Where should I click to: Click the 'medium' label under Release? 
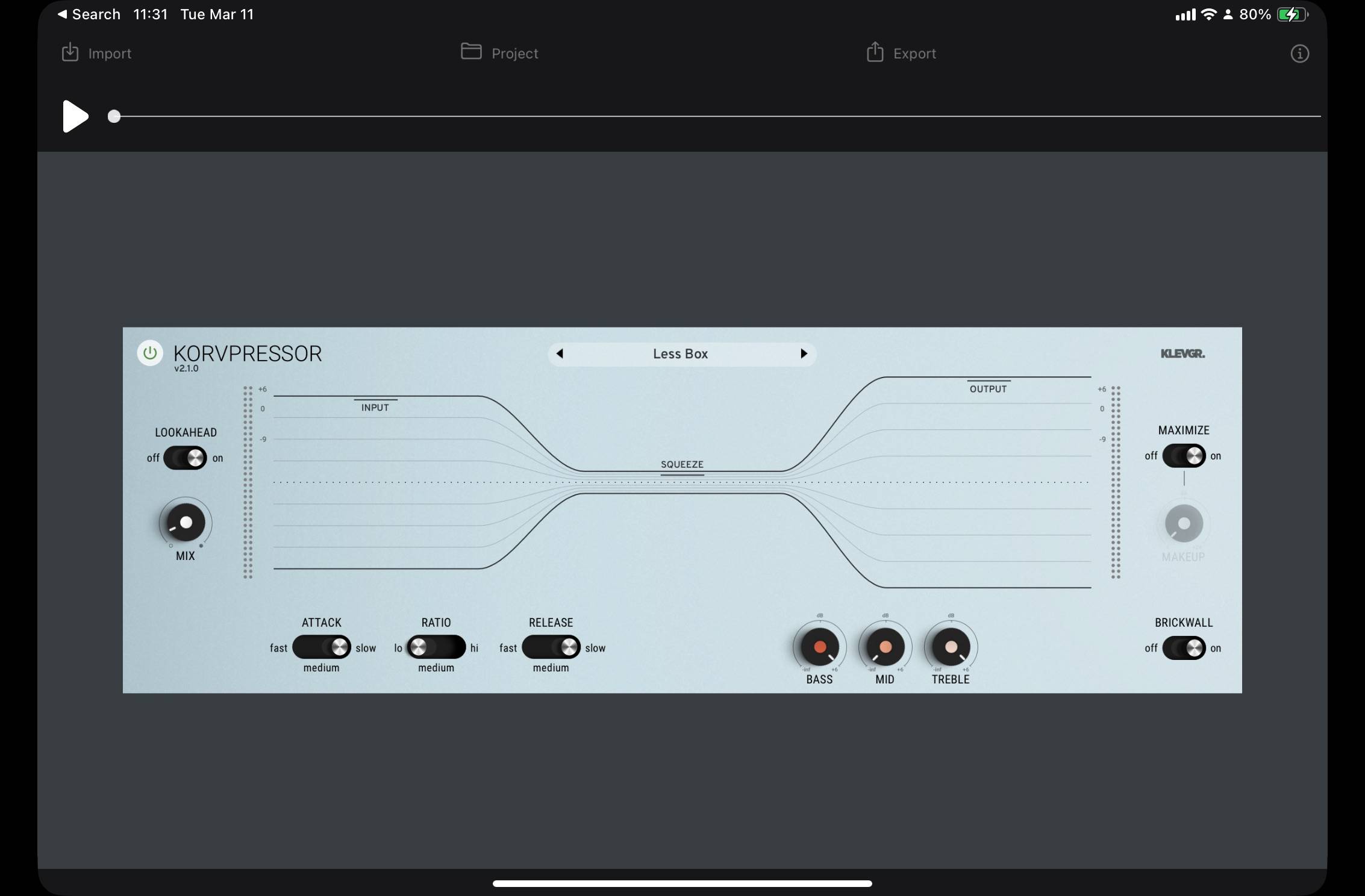pyautogui.click(x=551, y=668)
